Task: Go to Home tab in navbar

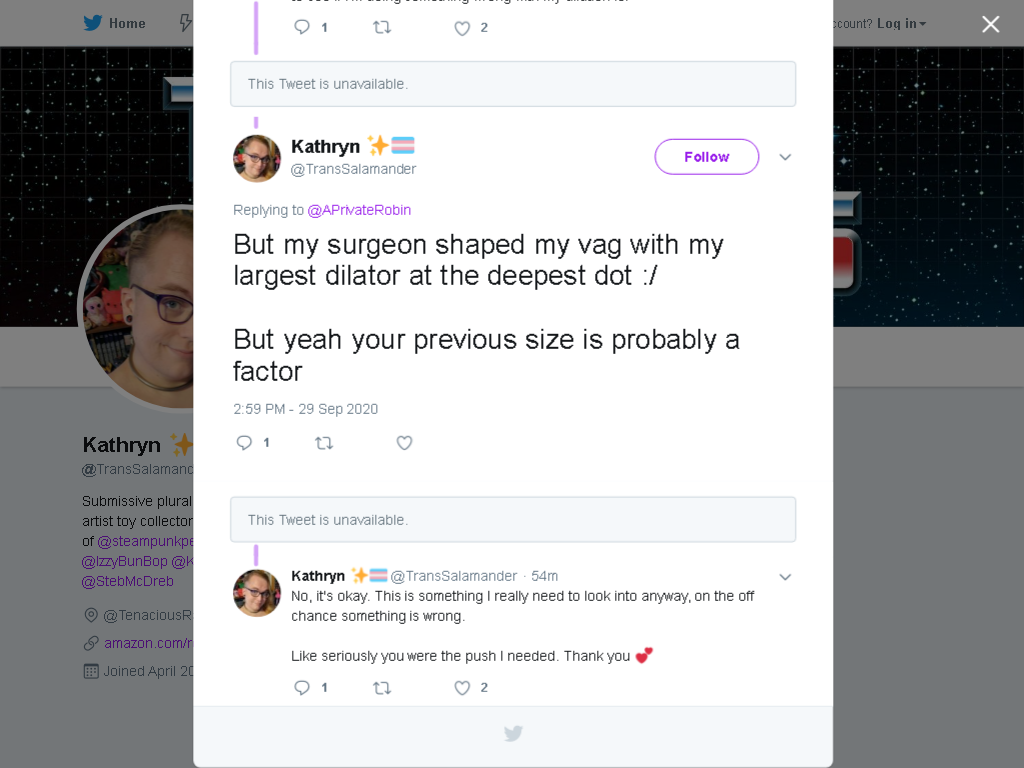Action: (x=115, y=23)
